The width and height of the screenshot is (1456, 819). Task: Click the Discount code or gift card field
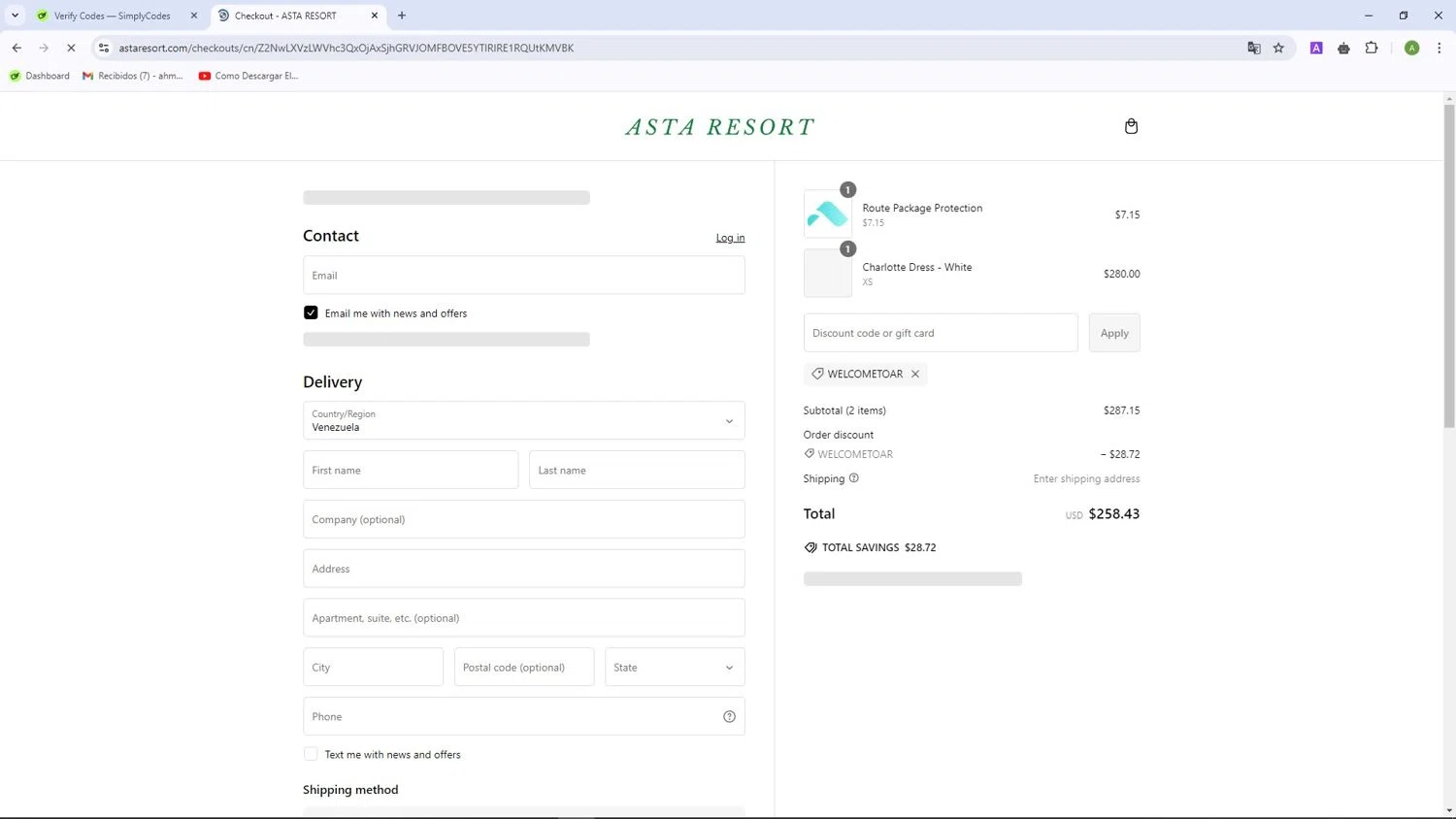click(941, 333)
